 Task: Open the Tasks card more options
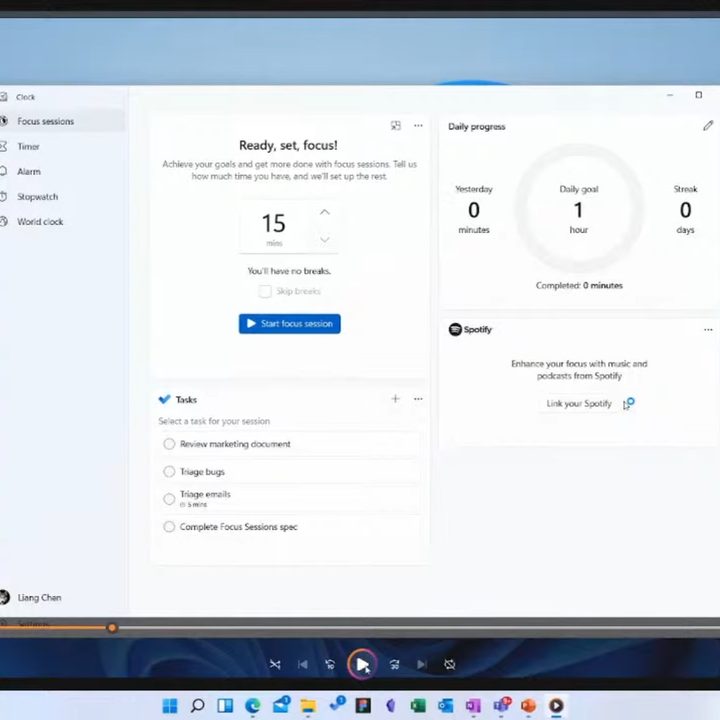pos(418,399)
